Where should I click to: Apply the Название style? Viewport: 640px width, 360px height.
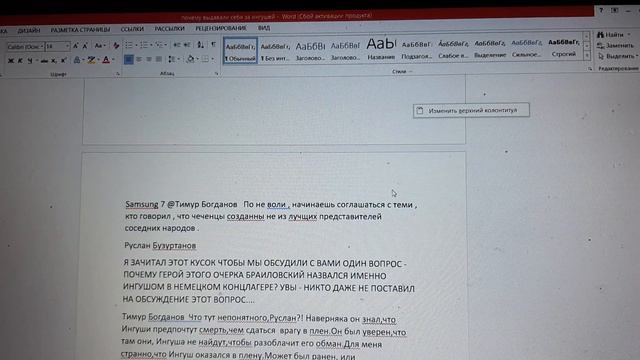click(x=381, y=49)
